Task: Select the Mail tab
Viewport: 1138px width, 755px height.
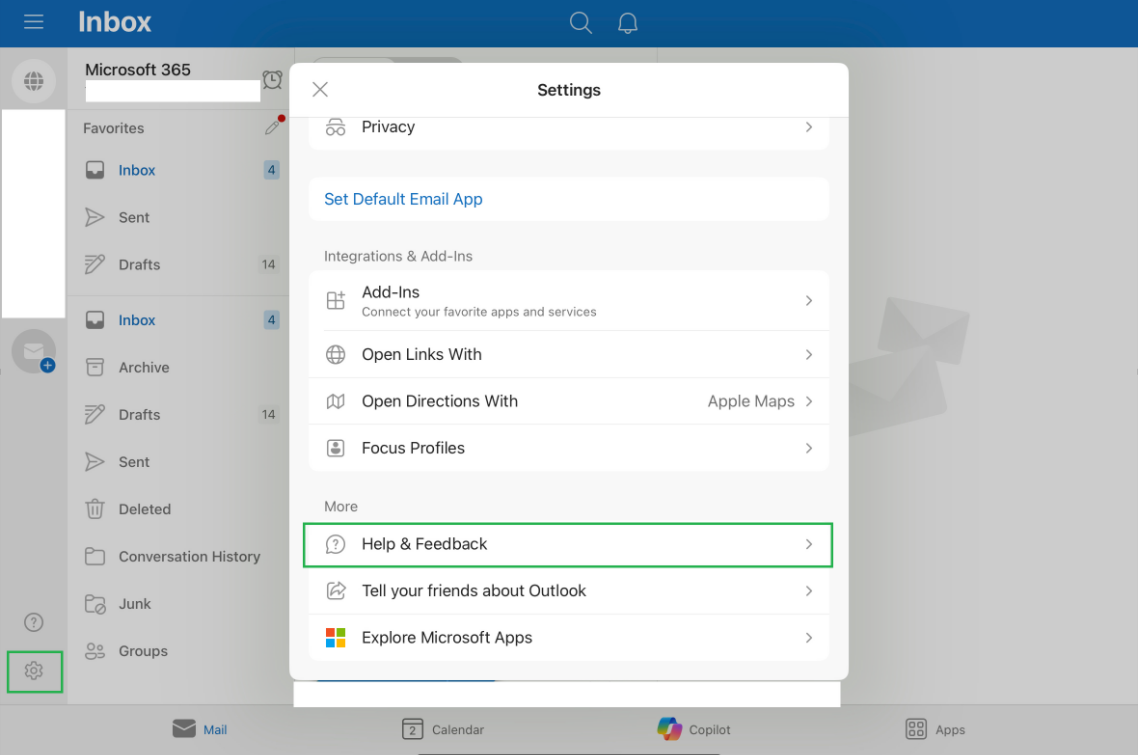Action: [x=199, y=729]
